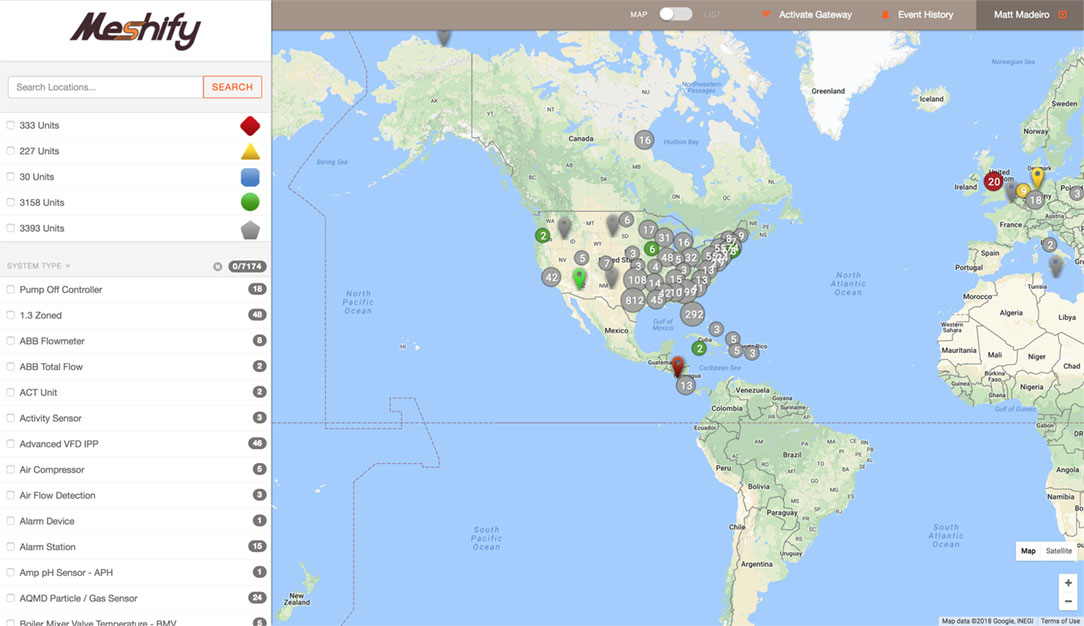
Task: Switch to the Map view type tab
Action: click(1028, 551)
